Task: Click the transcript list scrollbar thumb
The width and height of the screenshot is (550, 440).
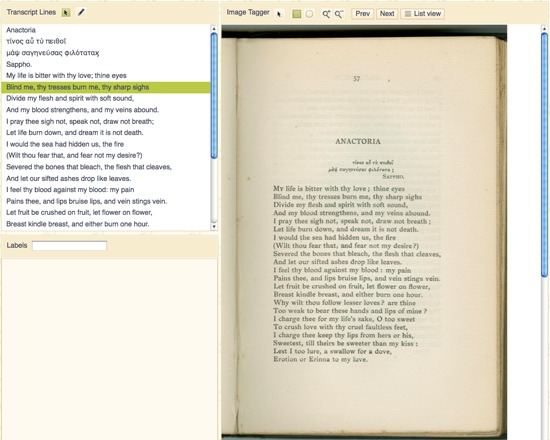Action: 214,95
